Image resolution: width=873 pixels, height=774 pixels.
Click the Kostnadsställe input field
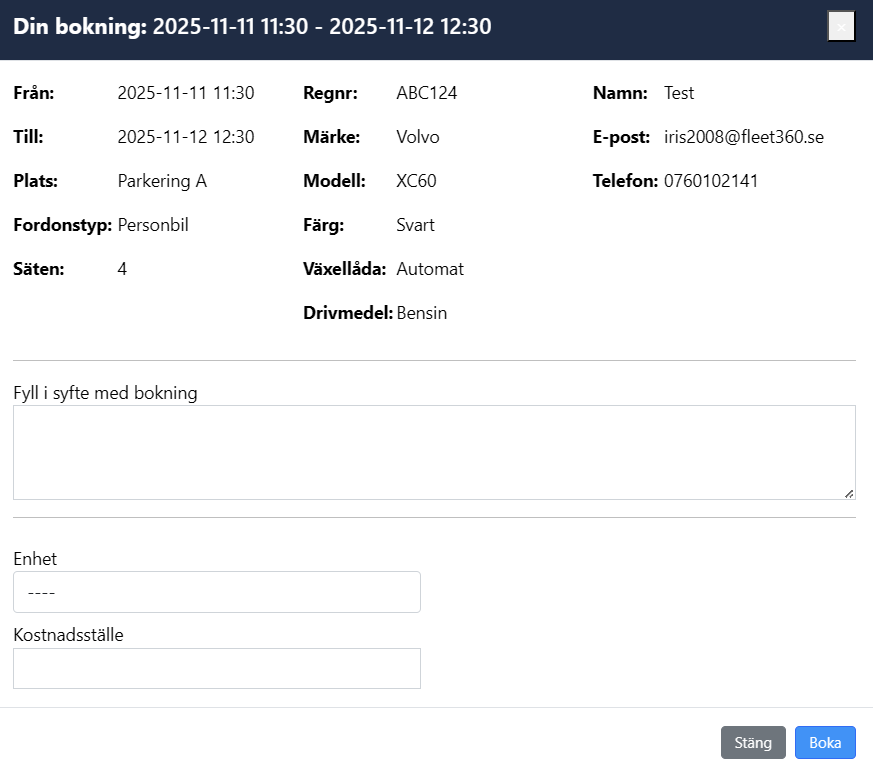[217, 668]
